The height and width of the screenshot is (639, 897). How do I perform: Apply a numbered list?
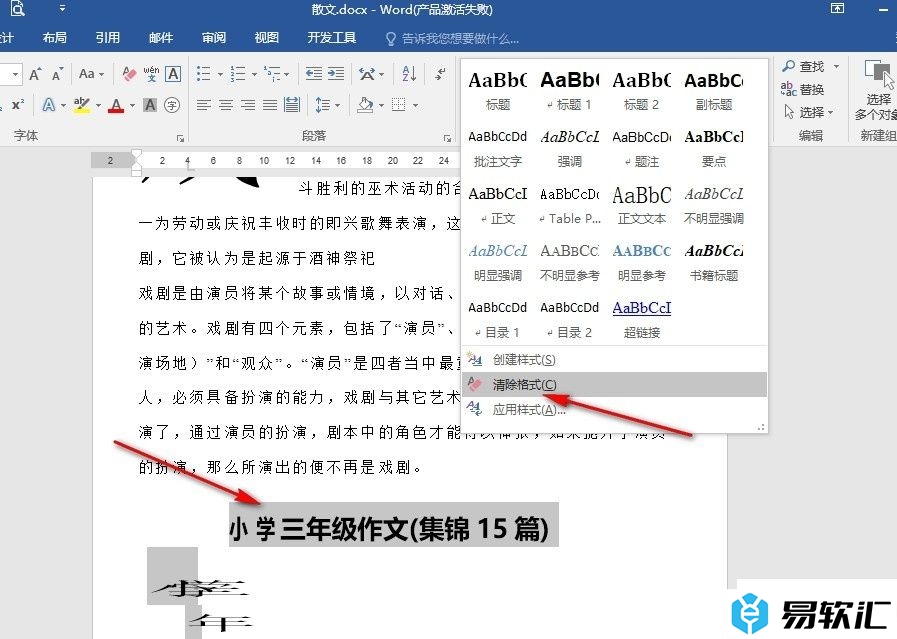pos(238,74)
